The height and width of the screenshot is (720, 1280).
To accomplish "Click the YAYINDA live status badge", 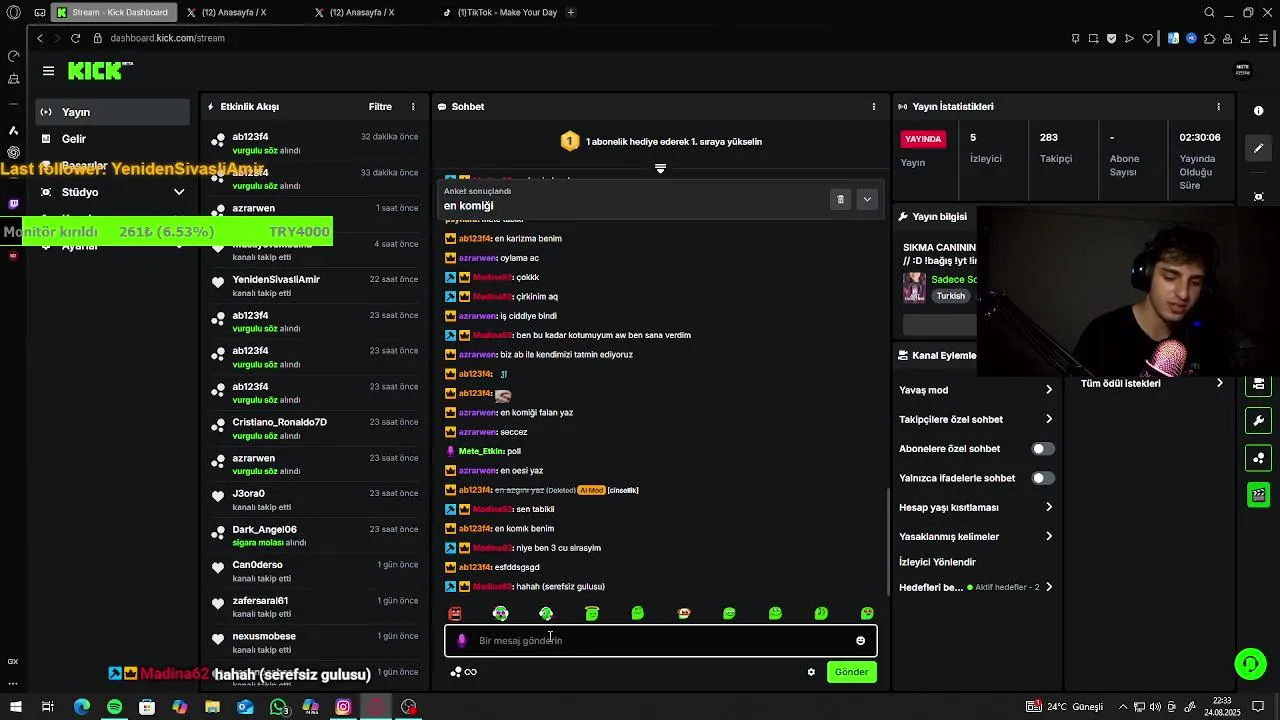I will (x=923, y=139).
